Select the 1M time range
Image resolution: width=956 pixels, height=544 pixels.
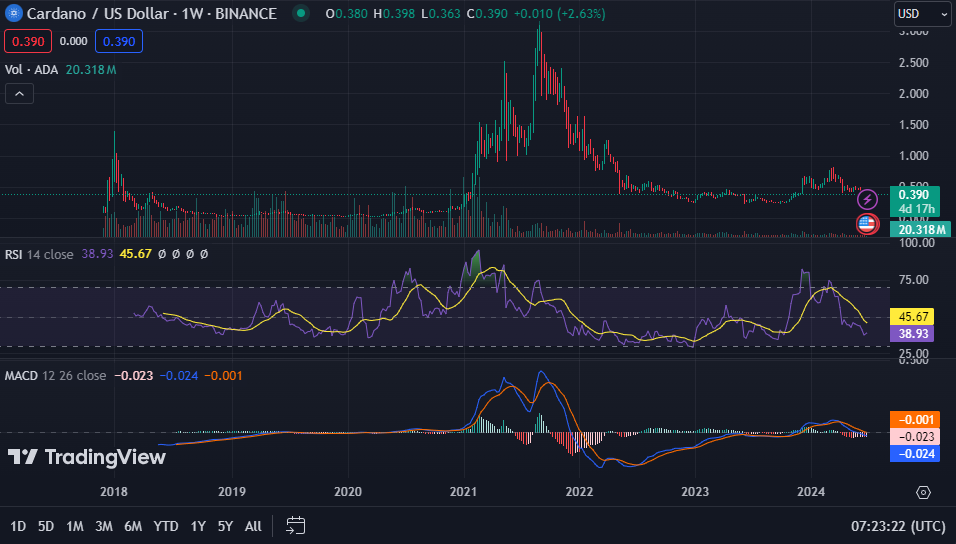tap(74, 526)
